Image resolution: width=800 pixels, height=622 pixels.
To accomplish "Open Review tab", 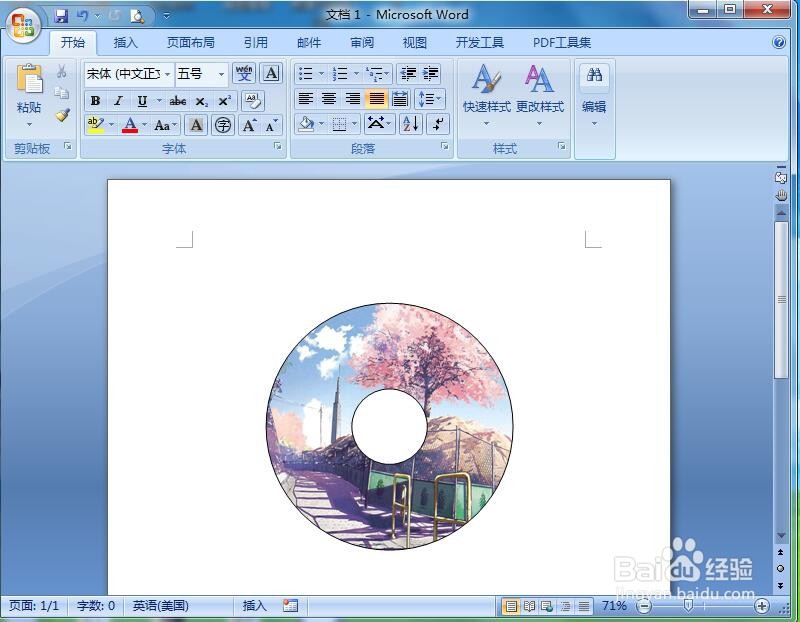I will (x=362, y=43).
